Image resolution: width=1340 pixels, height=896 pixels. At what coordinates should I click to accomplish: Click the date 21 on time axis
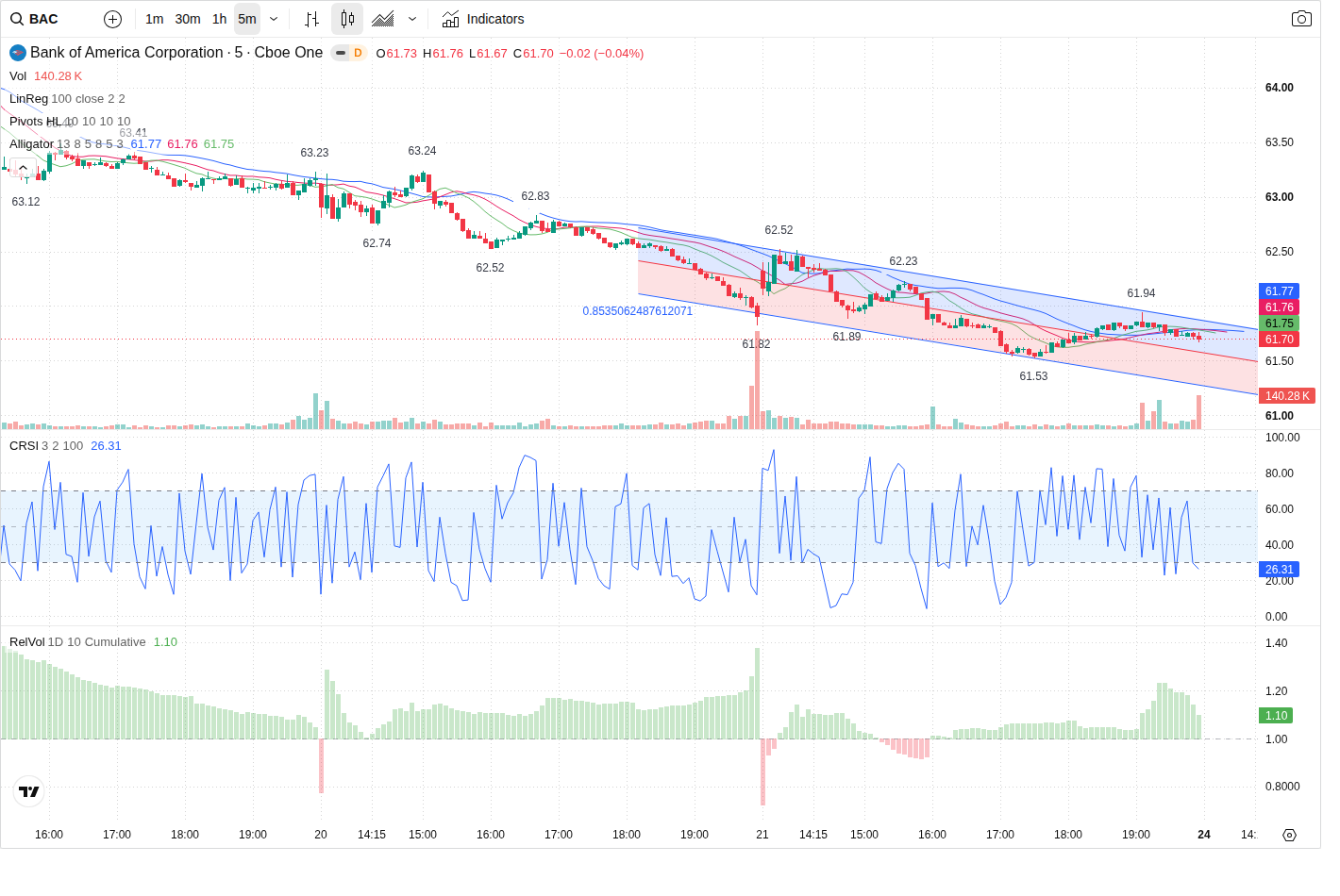pyautogui.click(x=762, y=835)
